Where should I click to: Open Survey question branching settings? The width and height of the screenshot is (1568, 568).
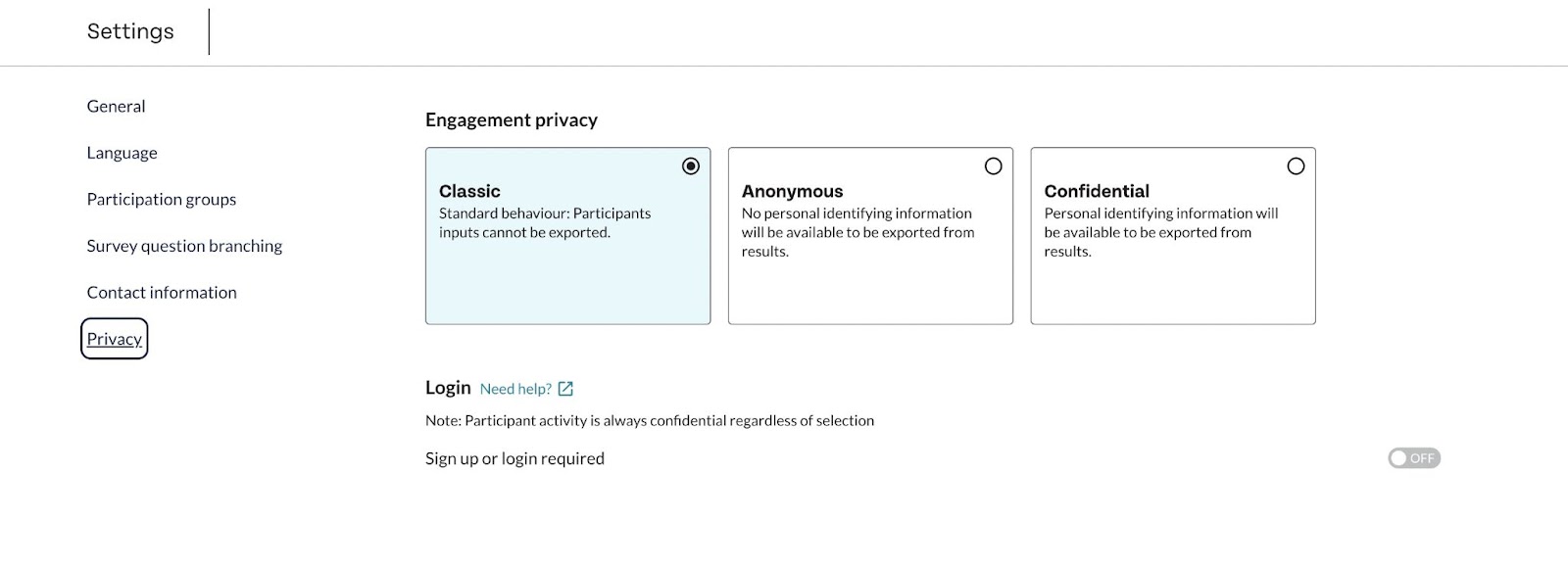184,246
